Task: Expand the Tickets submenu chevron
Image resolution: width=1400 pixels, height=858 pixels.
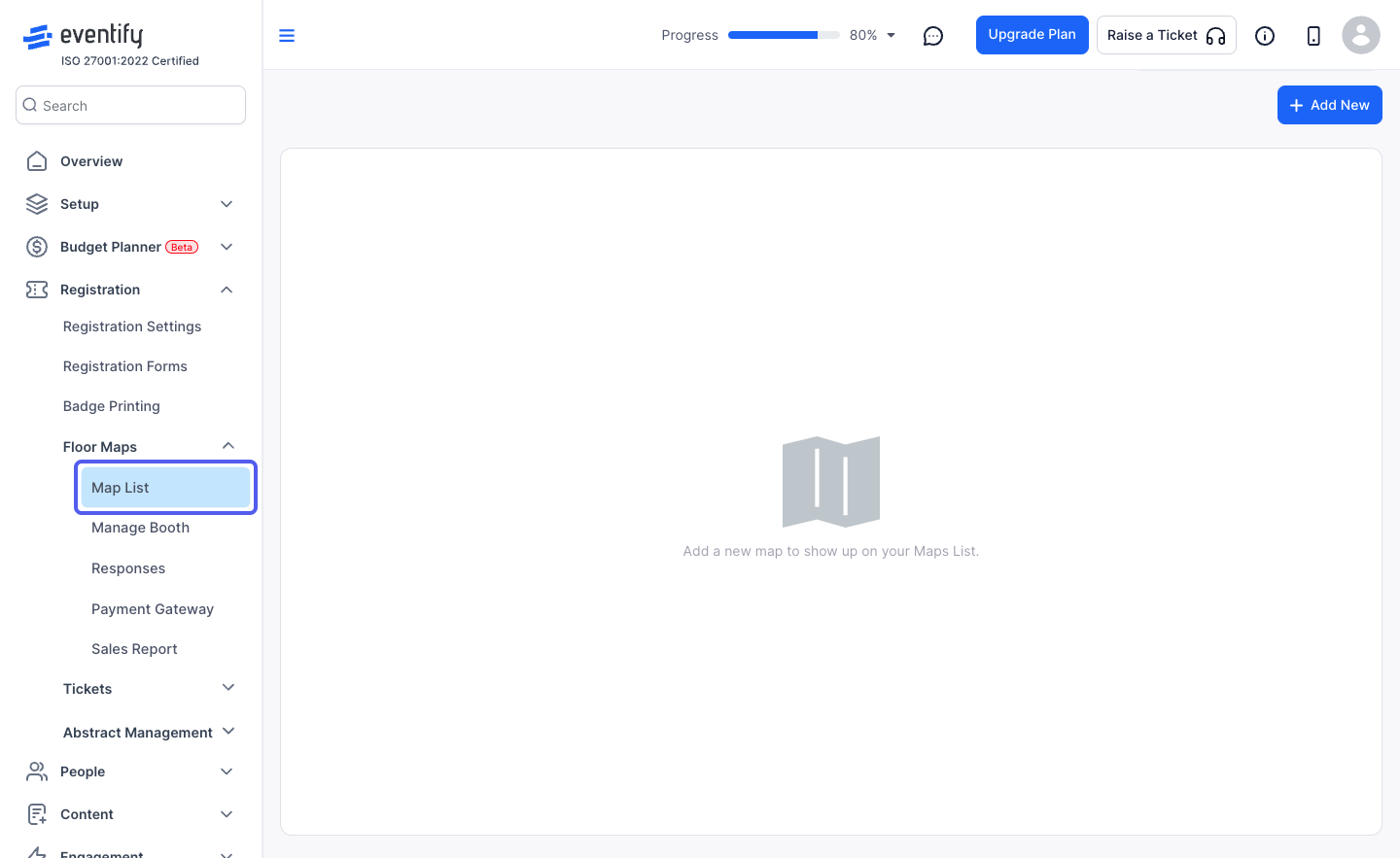Action: [228, 688]
